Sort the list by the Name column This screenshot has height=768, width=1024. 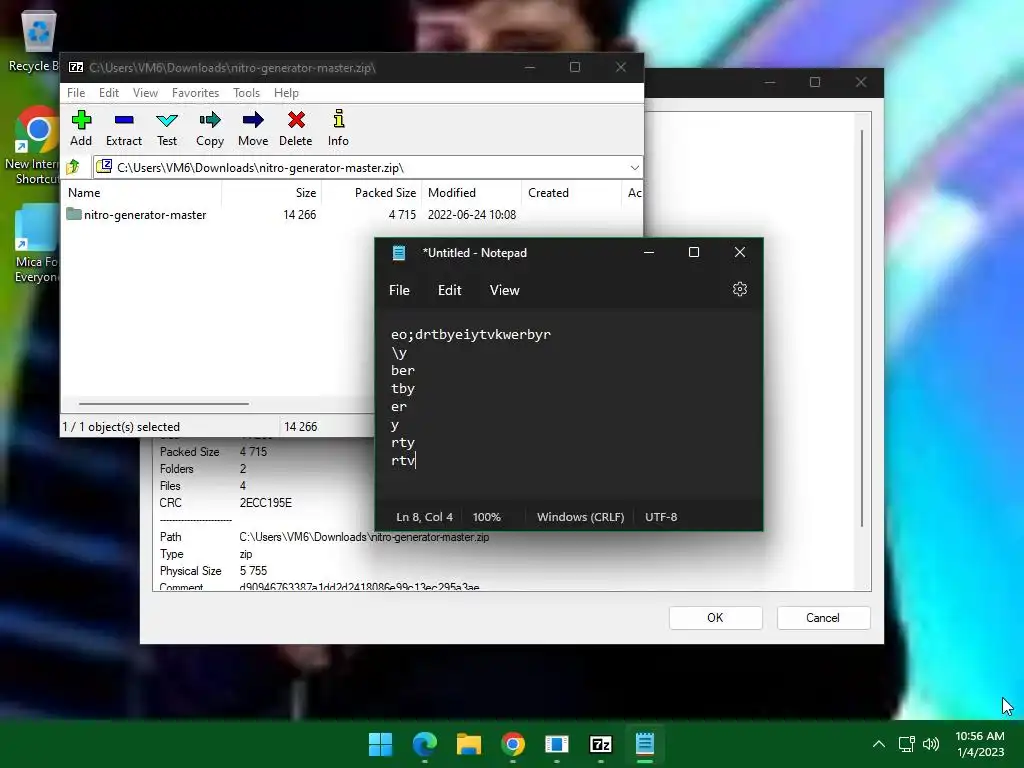pos(142,193)
